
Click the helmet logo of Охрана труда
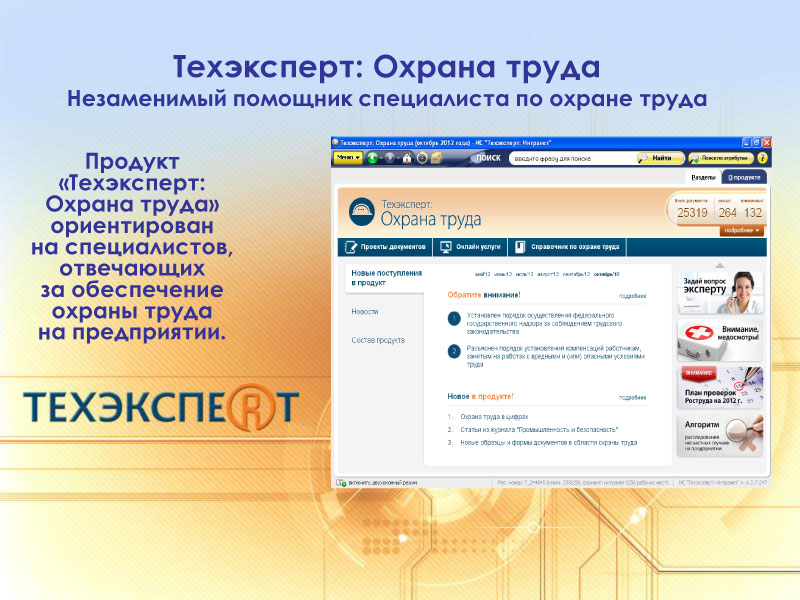tap(362, 211)
